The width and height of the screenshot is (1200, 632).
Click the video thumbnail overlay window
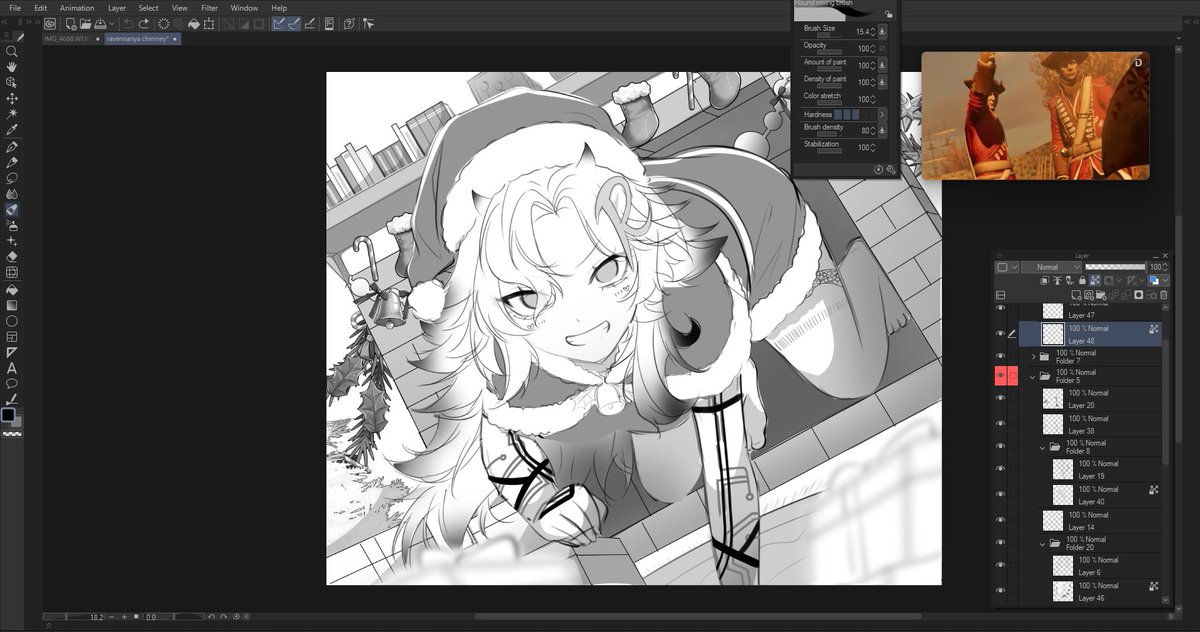click(1035, 116)
